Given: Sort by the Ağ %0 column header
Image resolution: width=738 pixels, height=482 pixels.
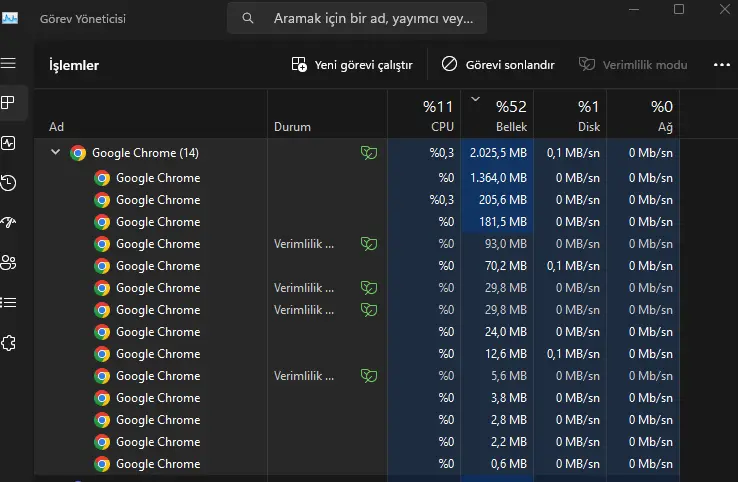Looking at the screenshot, I should coord(643,114).
